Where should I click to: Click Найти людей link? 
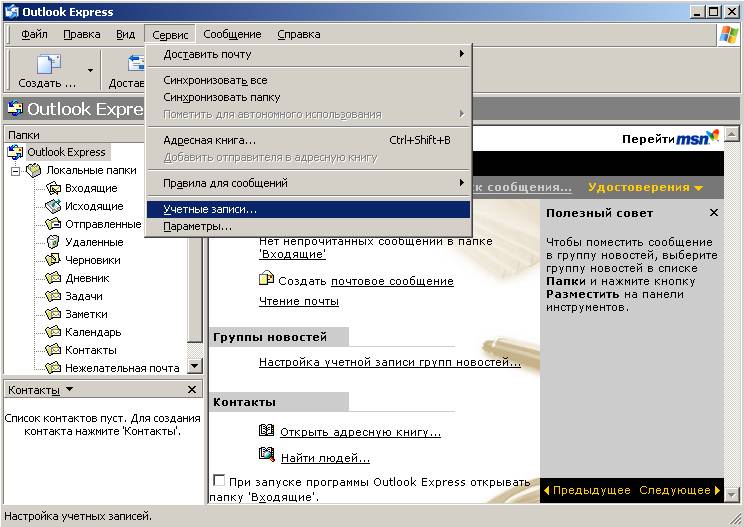click(325, 458)
